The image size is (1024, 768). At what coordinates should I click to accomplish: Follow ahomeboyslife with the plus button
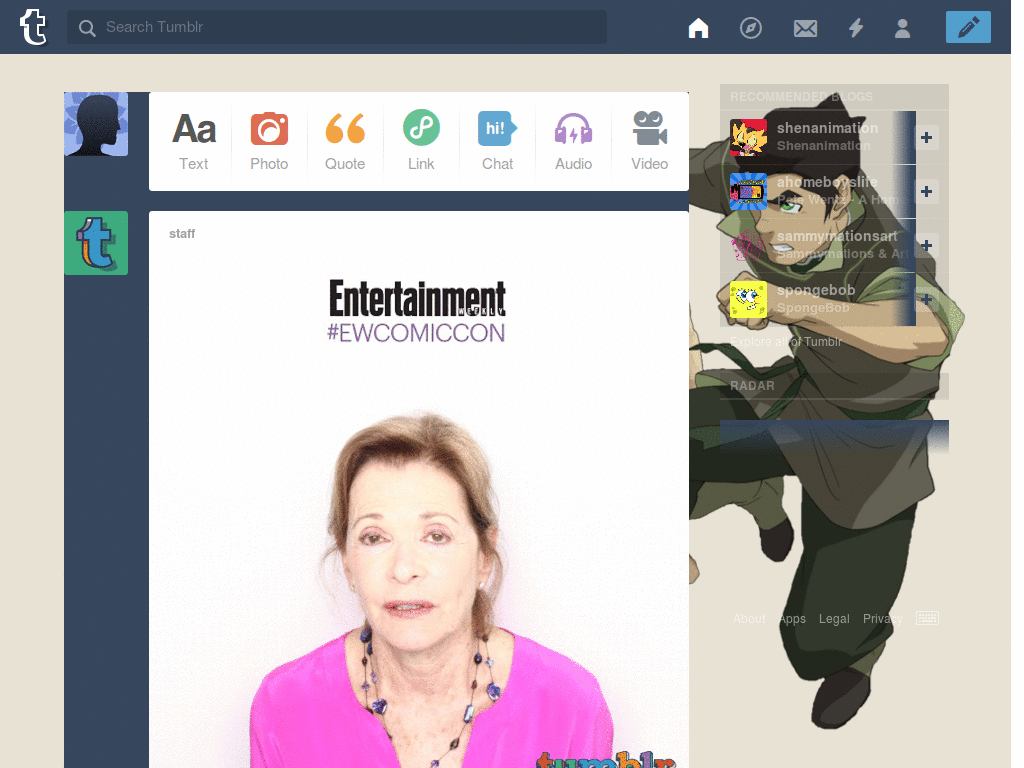926,191
